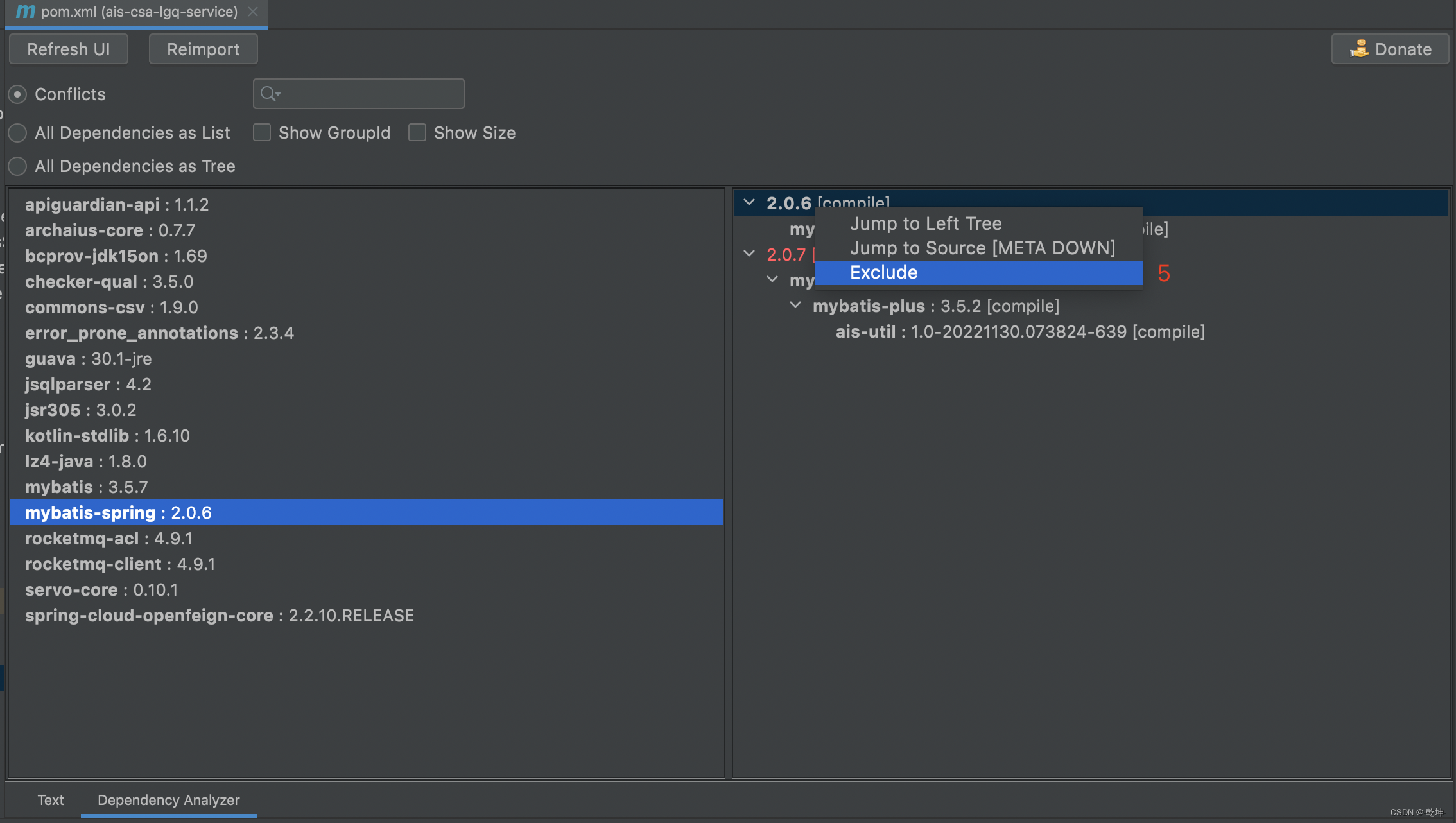Click the search magnifier icon

click(269, 94)
